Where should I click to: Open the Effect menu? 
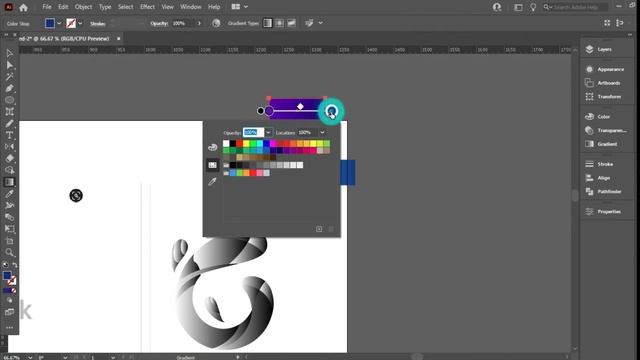click(147, 7)
